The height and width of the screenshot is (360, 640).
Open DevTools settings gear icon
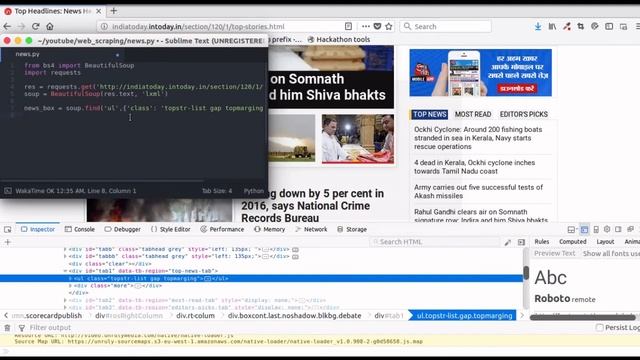607,229
